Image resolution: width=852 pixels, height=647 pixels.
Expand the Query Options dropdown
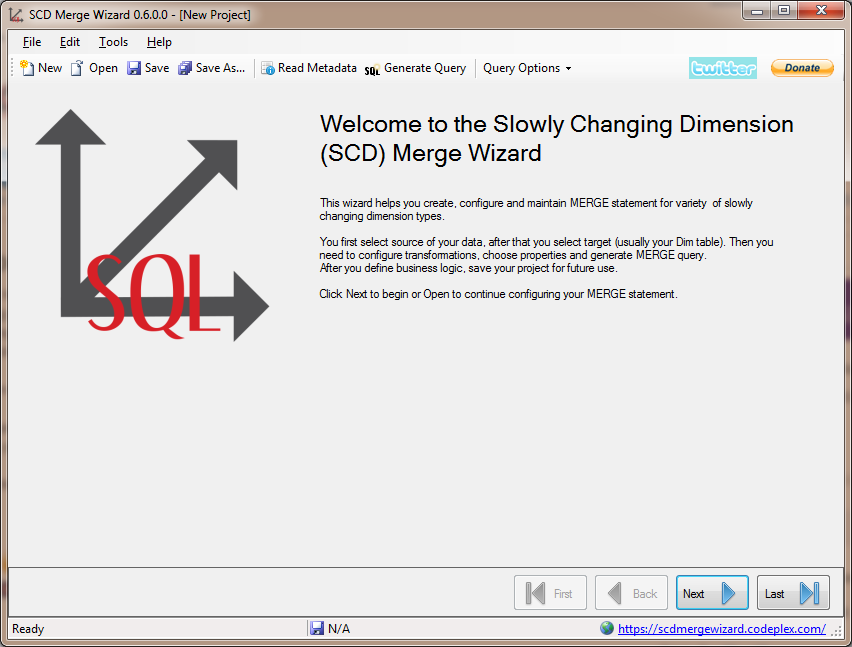pyautogui.click(x=527, y=68)
